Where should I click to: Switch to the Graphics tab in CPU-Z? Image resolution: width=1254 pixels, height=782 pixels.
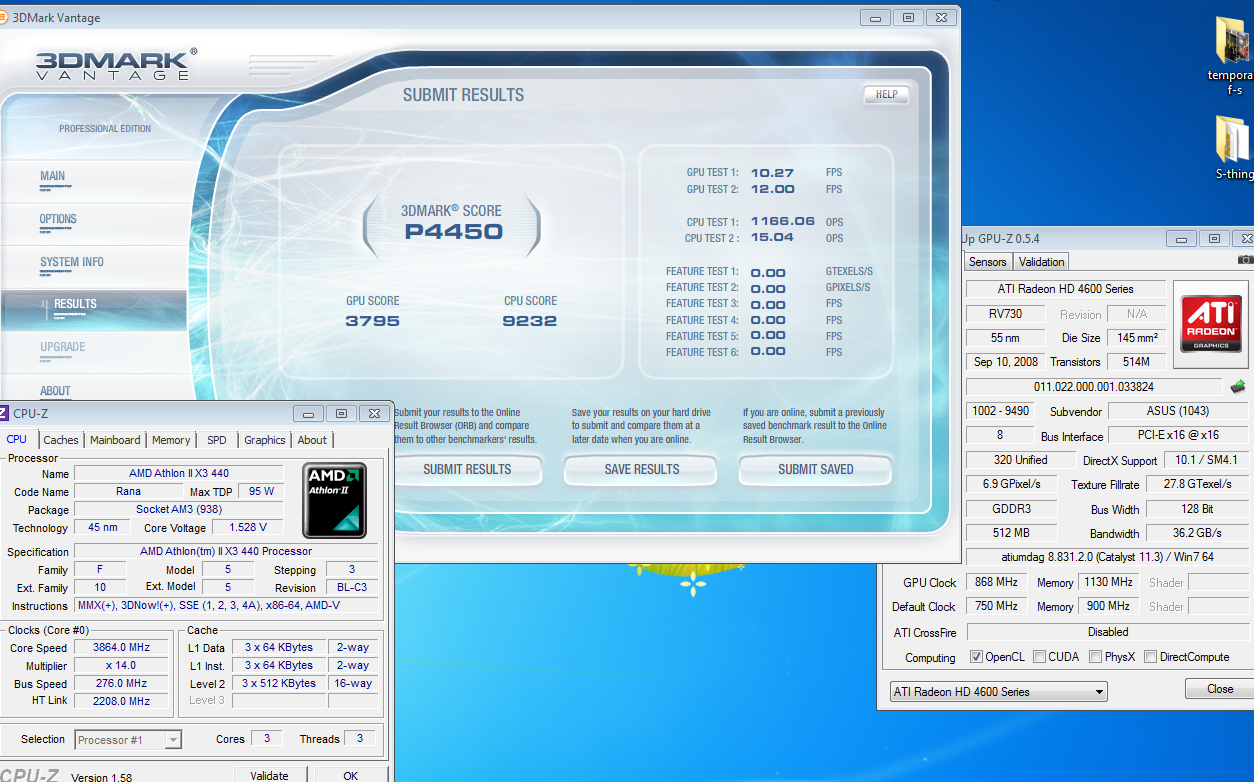point(265,440)
